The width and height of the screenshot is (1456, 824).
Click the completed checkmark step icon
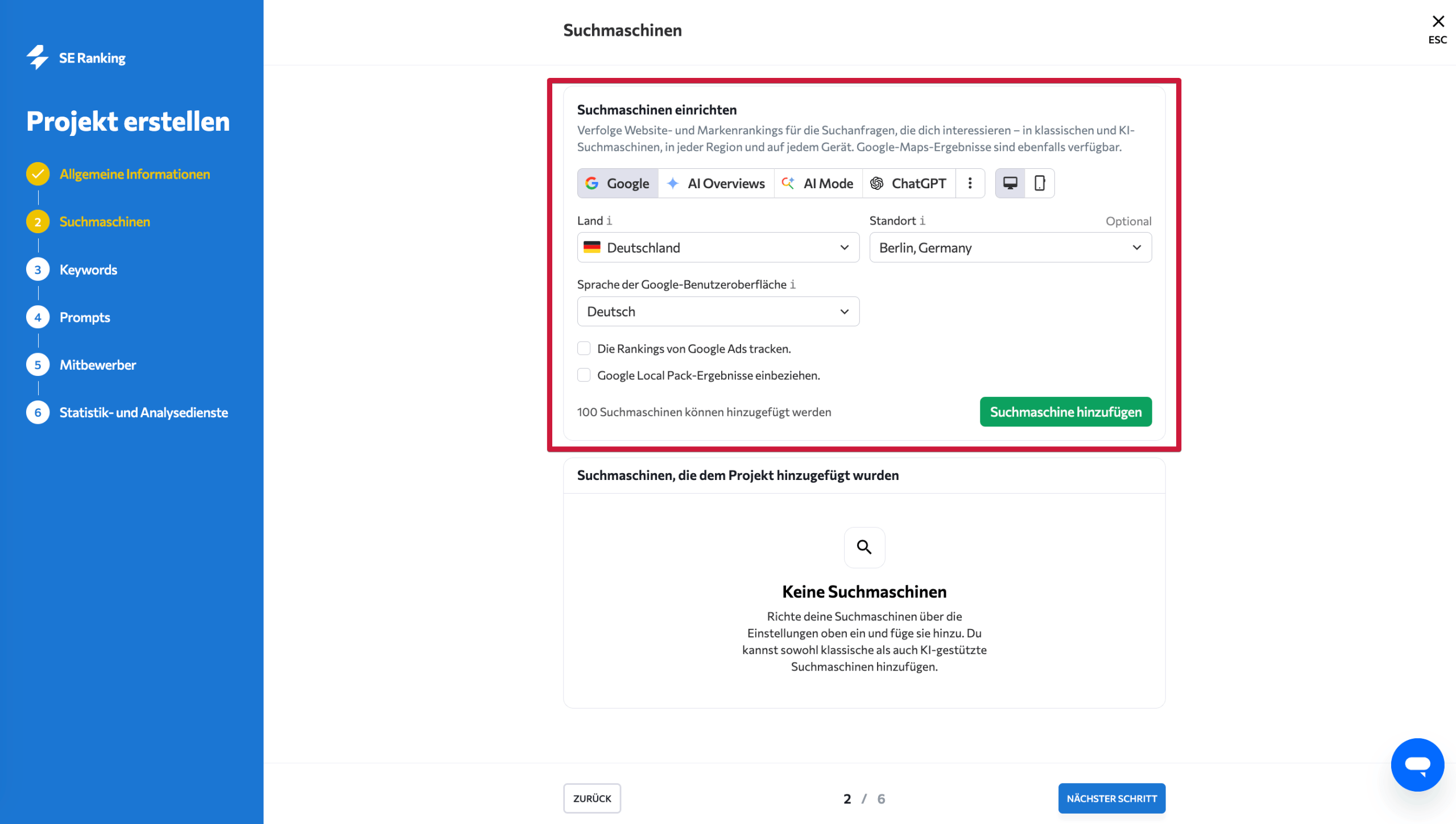(x=38, y=174)
